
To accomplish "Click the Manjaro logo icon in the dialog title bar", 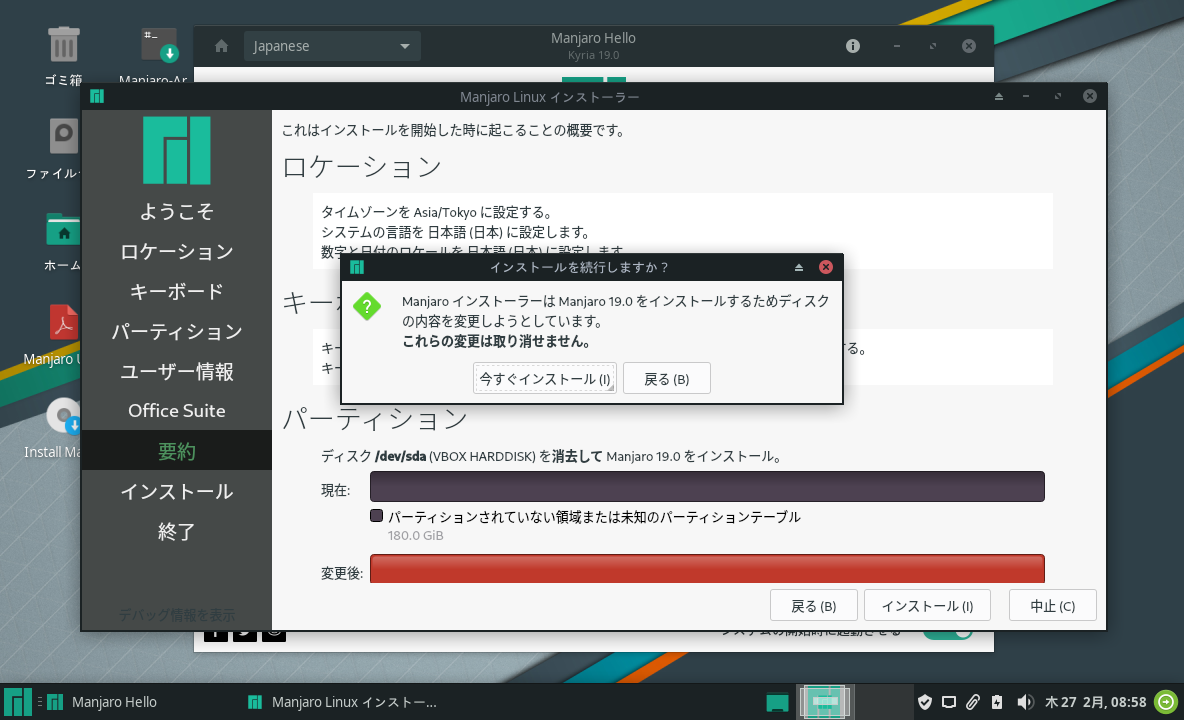I will 357,267.
